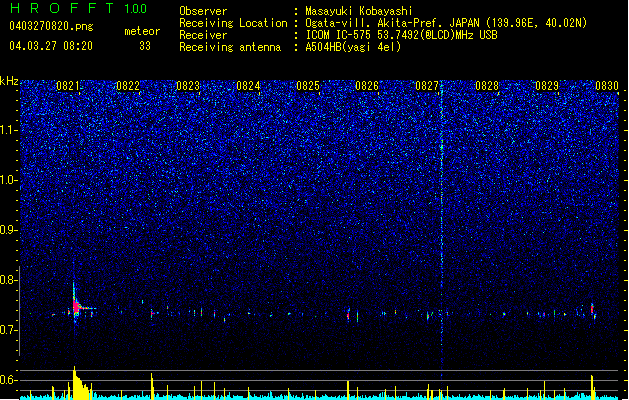The width and height of the screenshot is (629, 400).
Task: Click the 0829 time marker
Action: tap(547, 85)
